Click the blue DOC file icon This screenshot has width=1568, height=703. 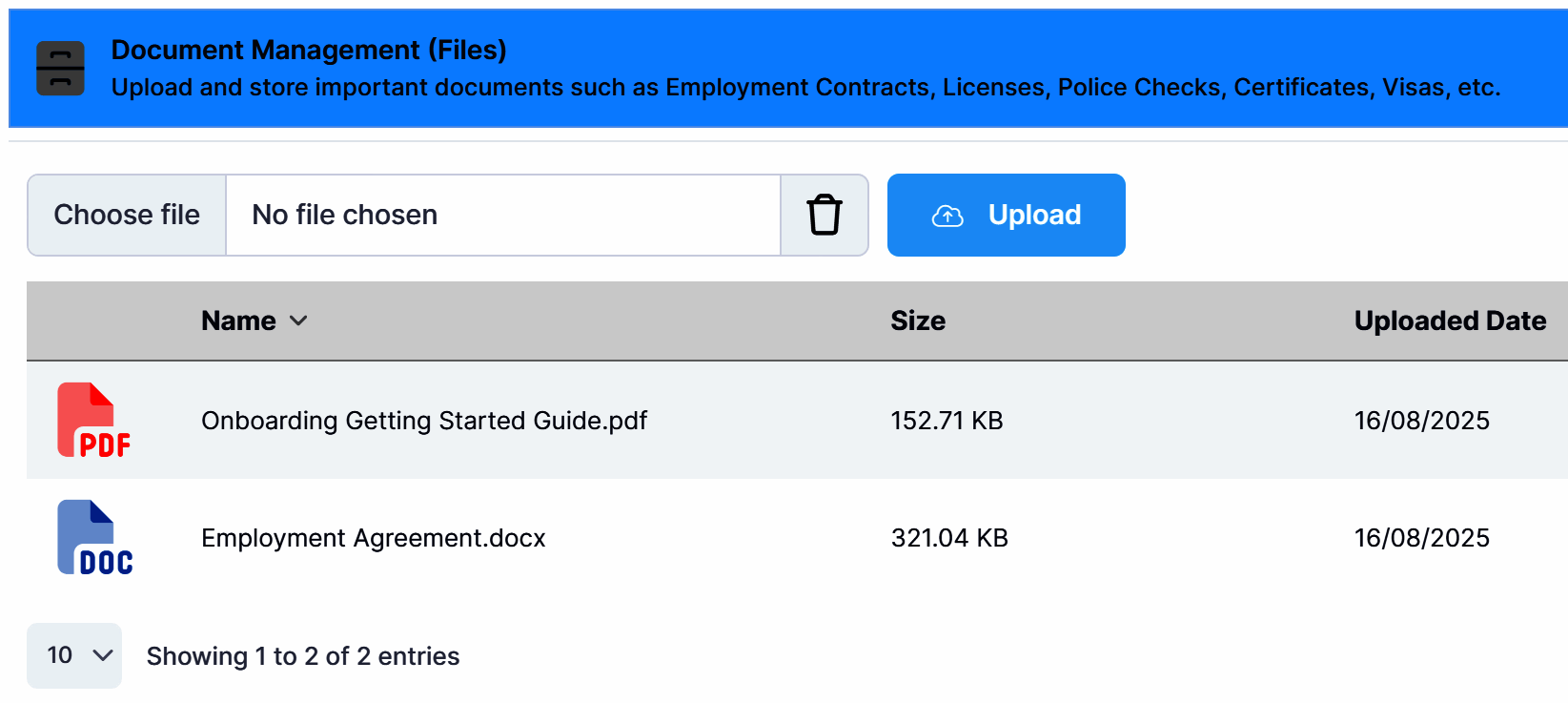[x=94, y=538]
